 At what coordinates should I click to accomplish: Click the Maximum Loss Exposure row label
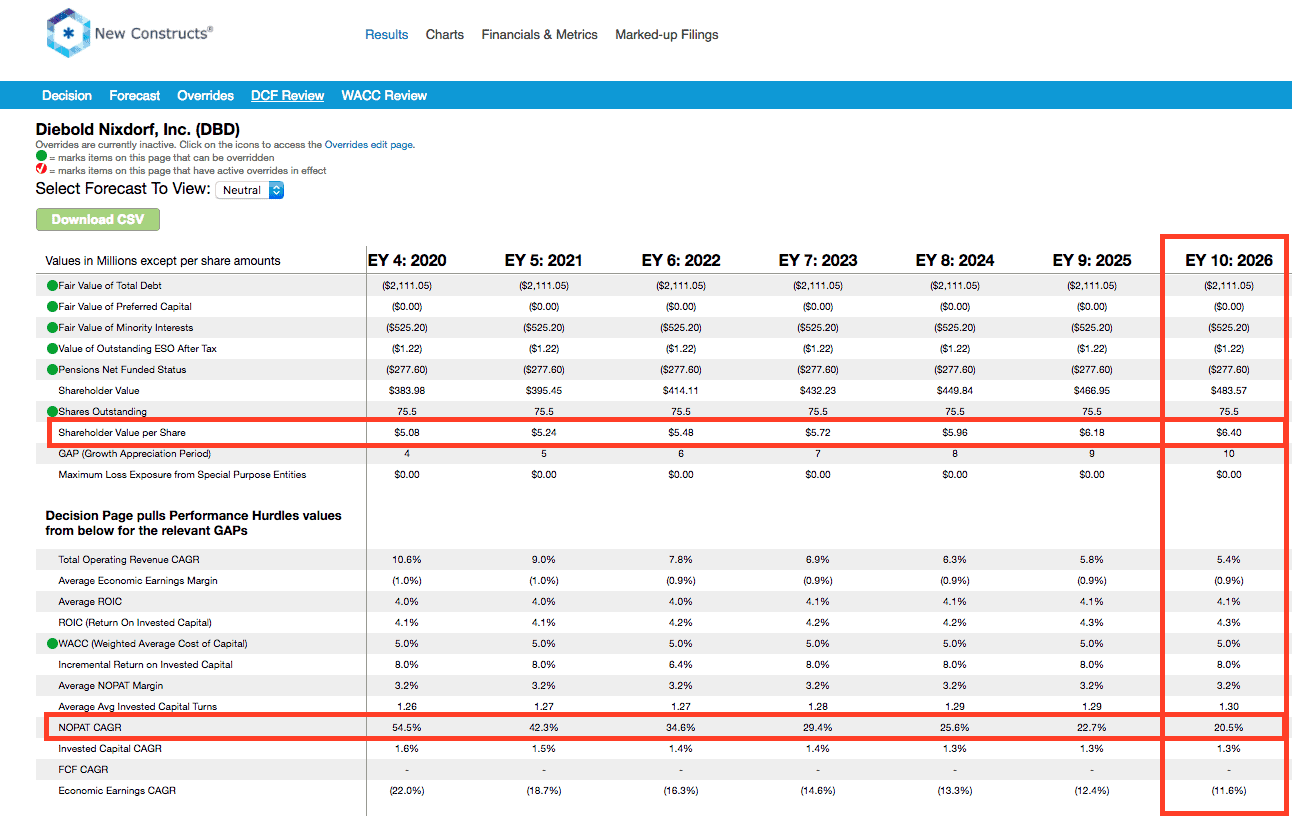(182, 475)
